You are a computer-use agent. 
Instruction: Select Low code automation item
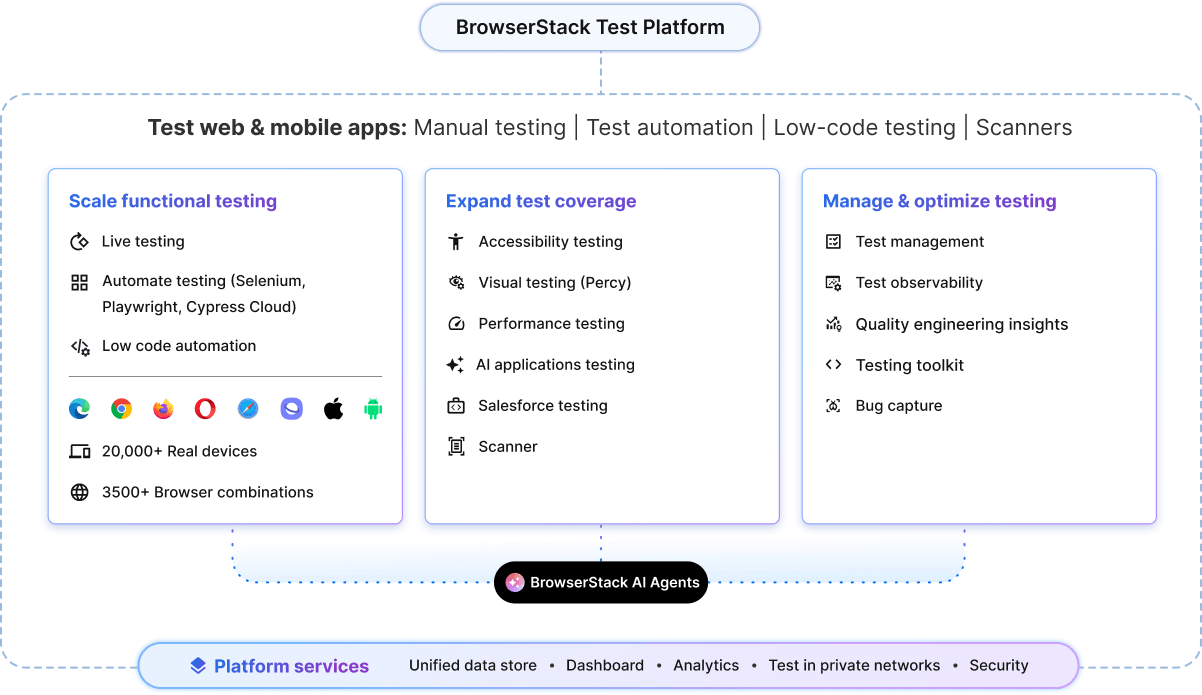coord(179,346)
